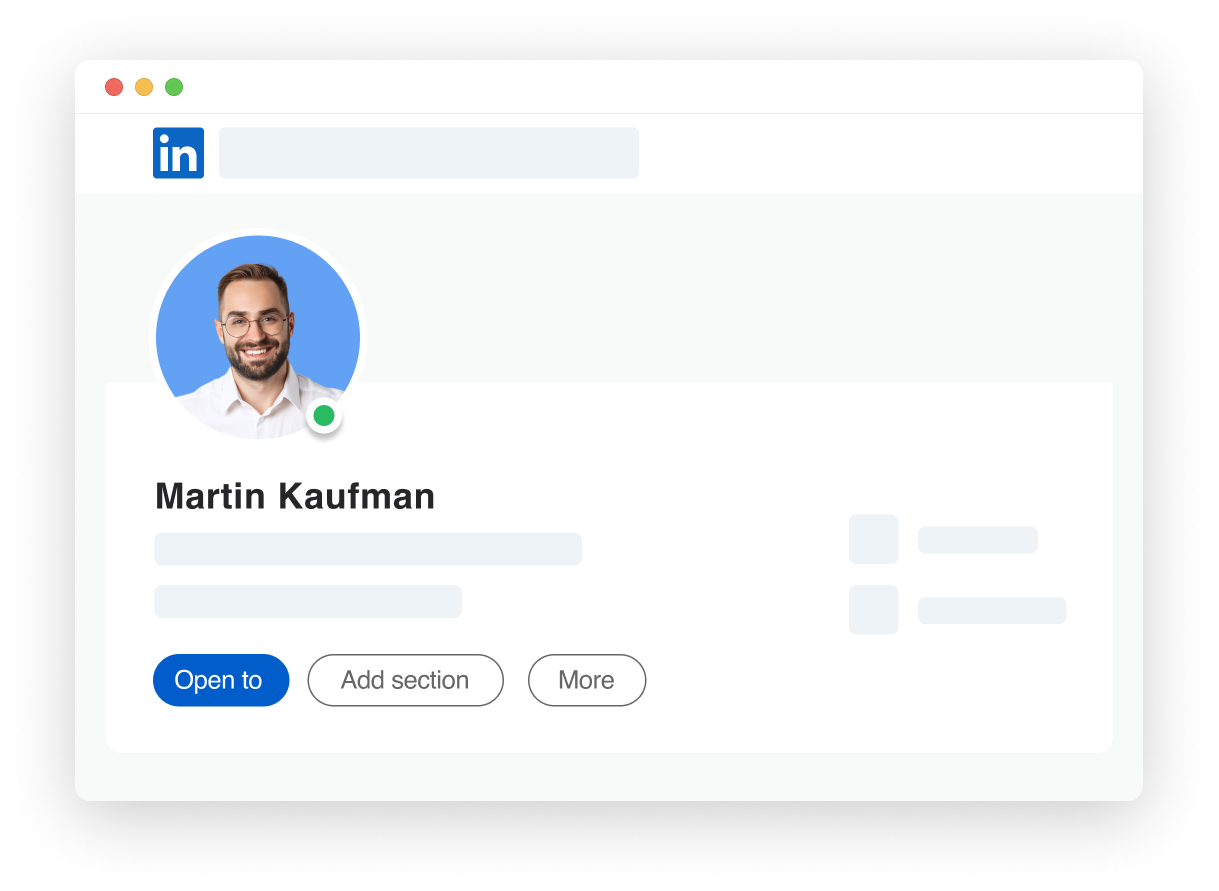Viewport: 1219px width, 891px height.
Task: Click the red window close button
Action: coord(114,87)
